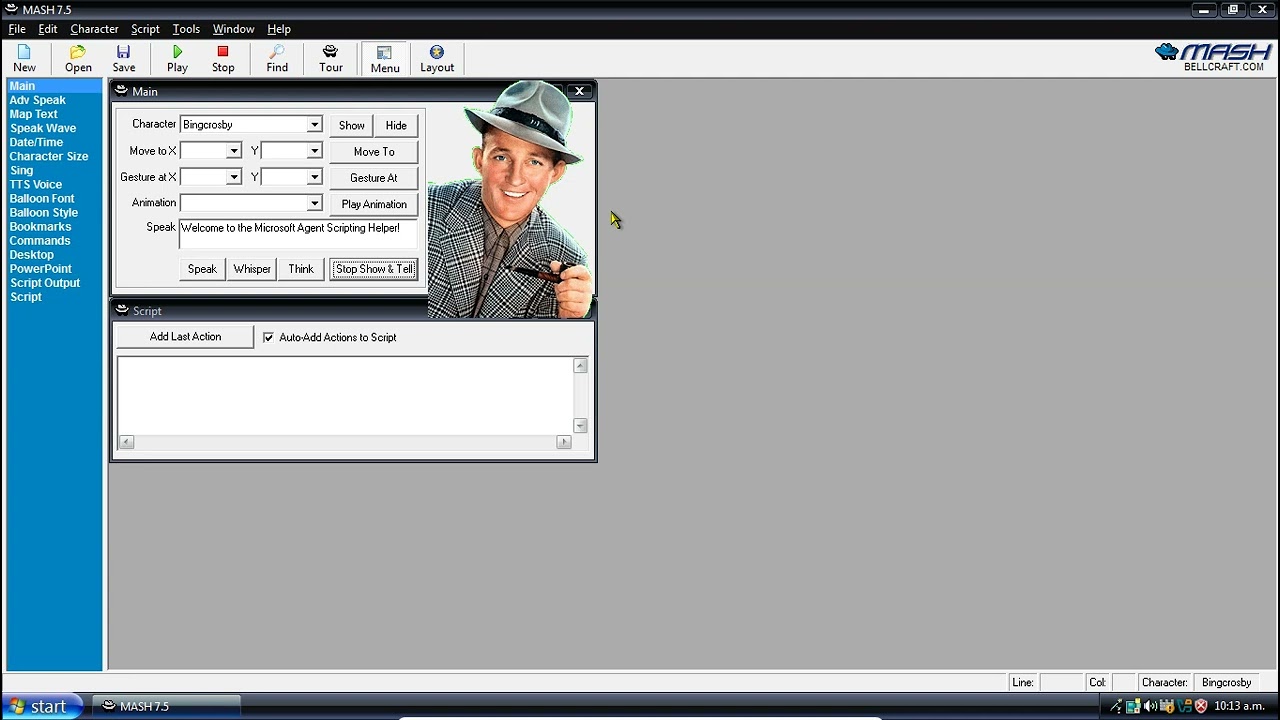Select Date/Time in the side menu

[36, 142]
